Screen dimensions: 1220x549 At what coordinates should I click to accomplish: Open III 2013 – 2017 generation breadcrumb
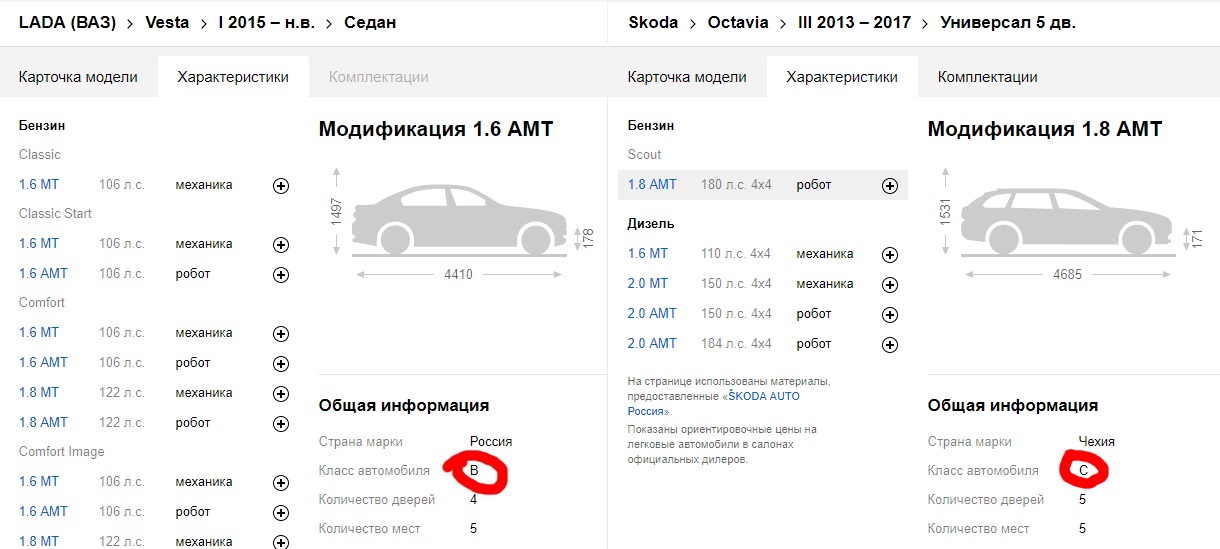[855, 22]
